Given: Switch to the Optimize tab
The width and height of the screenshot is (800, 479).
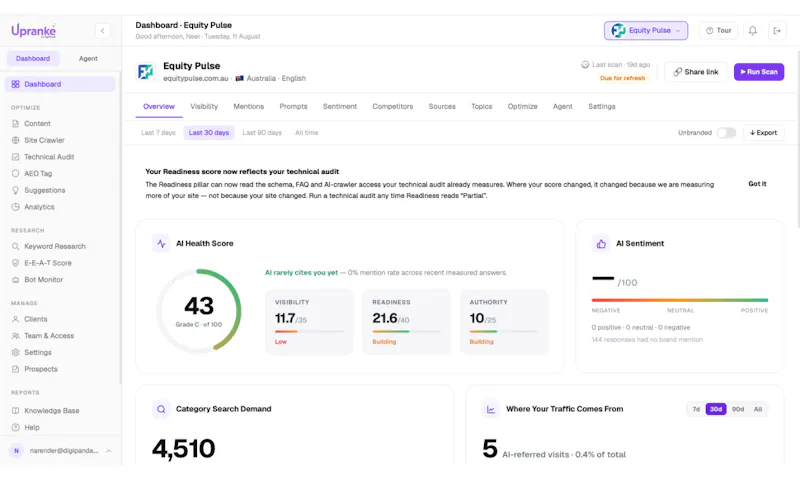Looking at the screenshot, I should 522,107.
